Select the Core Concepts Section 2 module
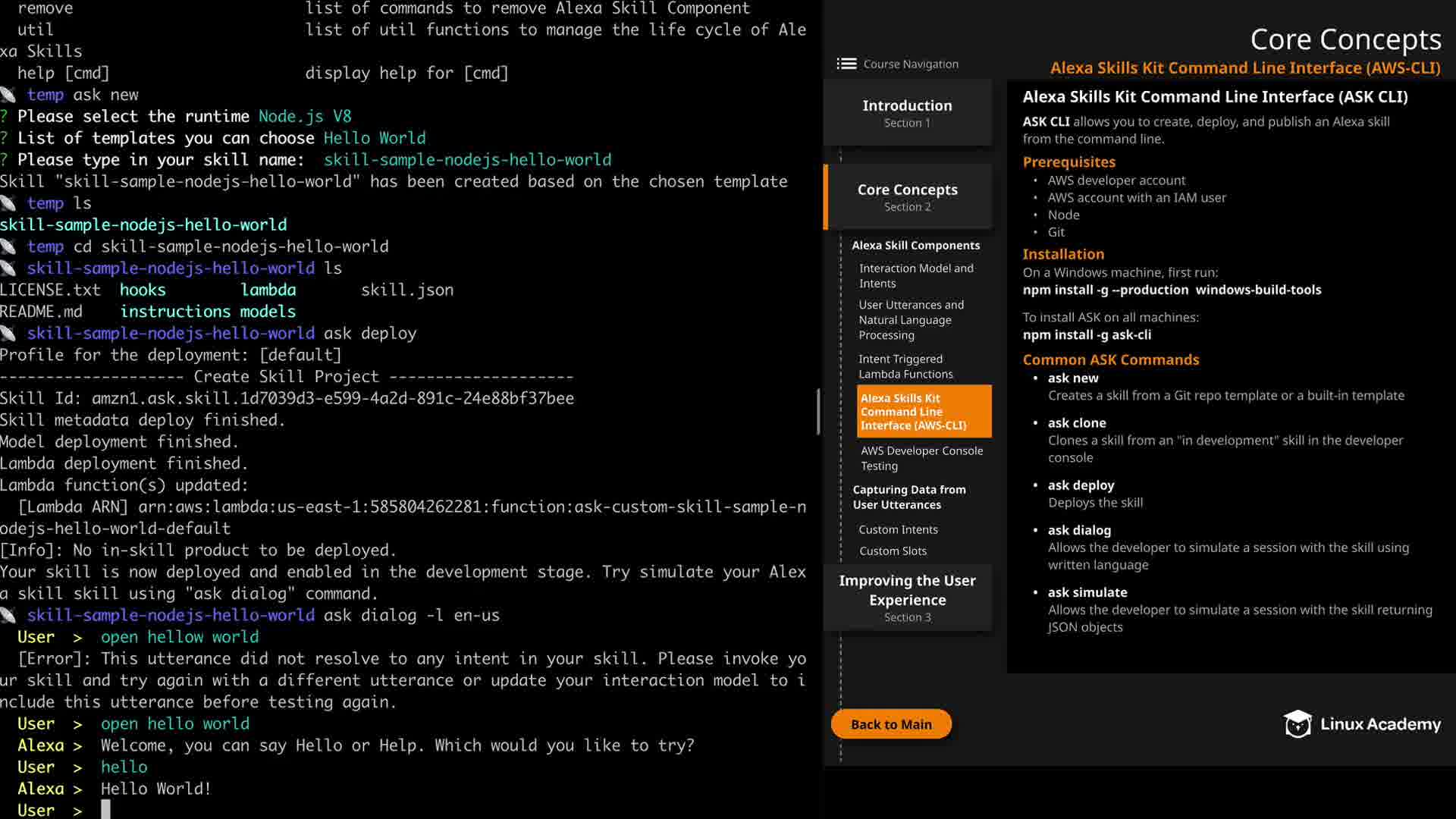The image size is (1456, 819). [907, 197]
